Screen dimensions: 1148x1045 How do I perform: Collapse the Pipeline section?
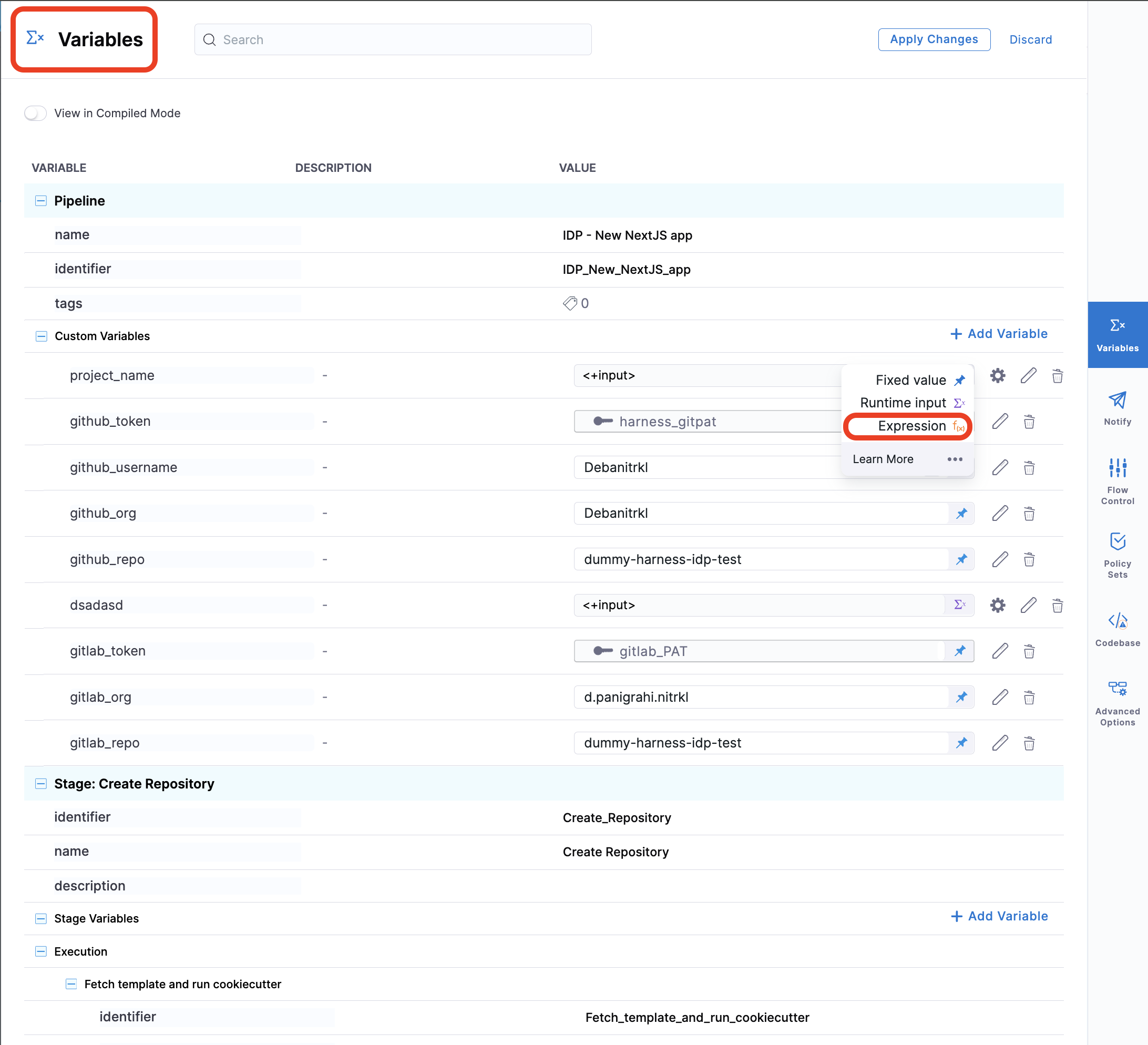pos(41,201)
